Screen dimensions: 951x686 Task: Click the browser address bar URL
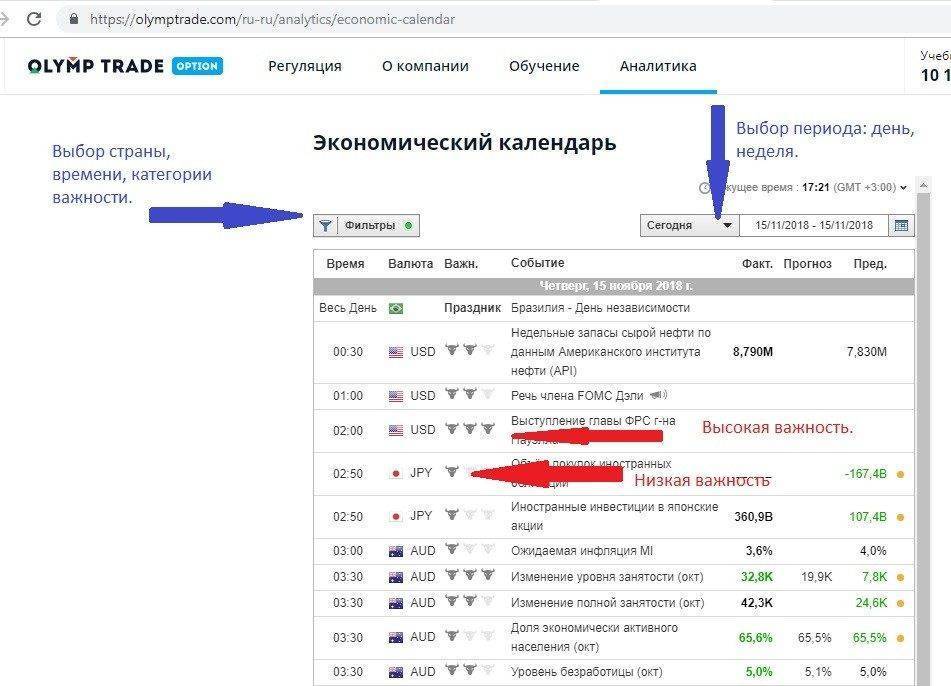272,19
